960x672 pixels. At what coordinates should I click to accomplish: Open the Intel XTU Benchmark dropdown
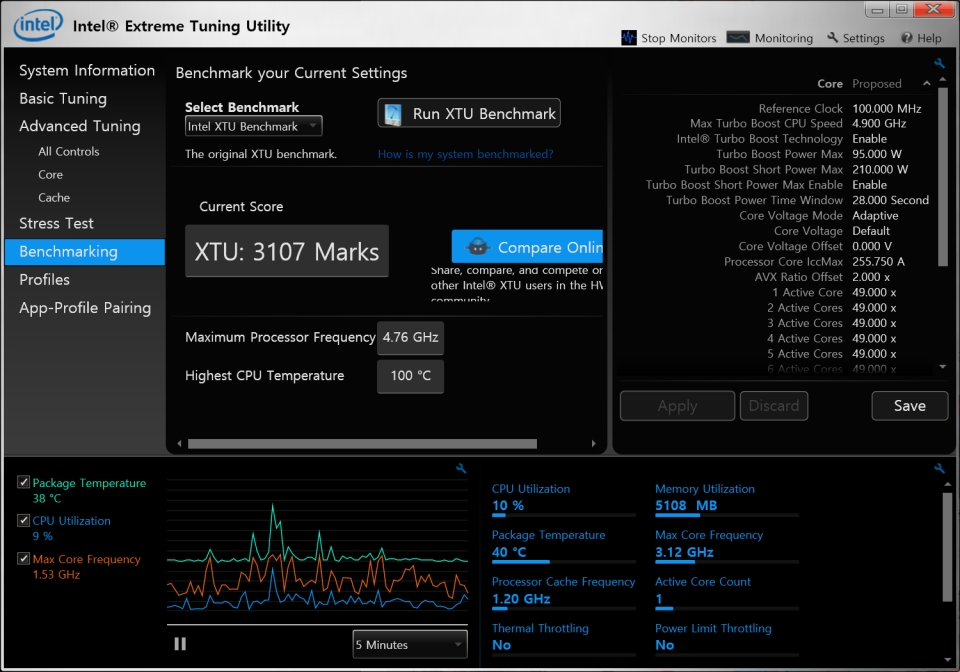254,126
